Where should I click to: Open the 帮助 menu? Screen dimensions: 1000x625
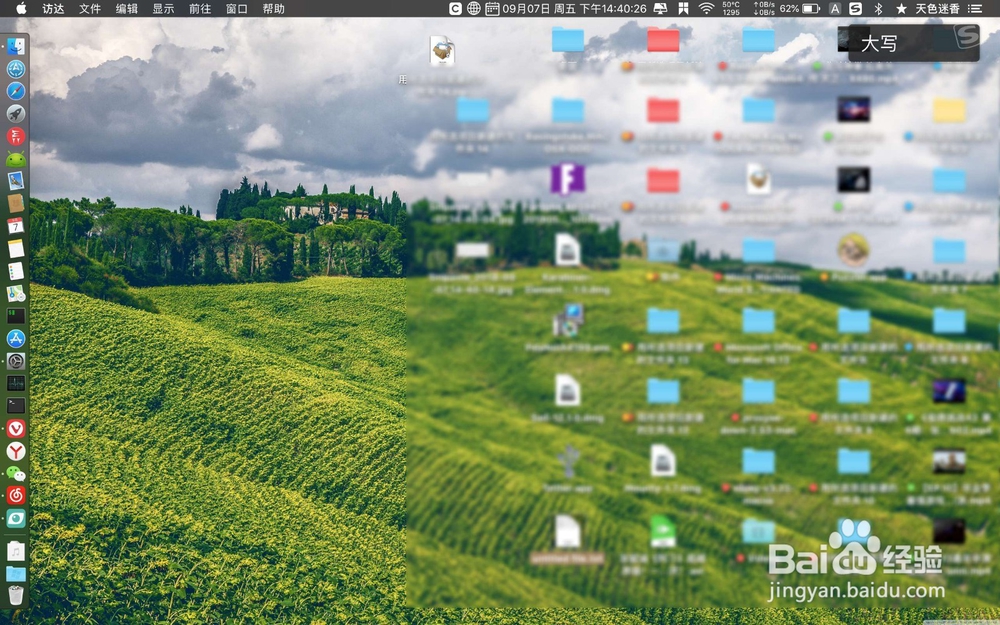click(274, 8)
